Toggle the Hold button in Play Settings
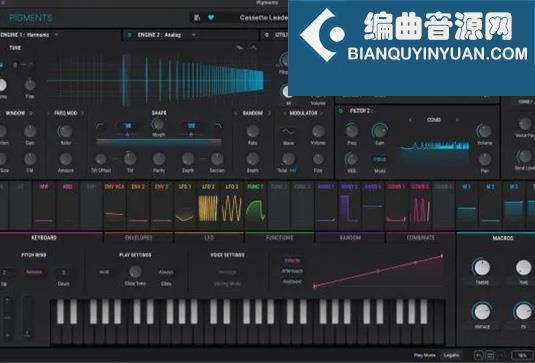The height and width of the screenshot is (363, 535). [104, 272]
